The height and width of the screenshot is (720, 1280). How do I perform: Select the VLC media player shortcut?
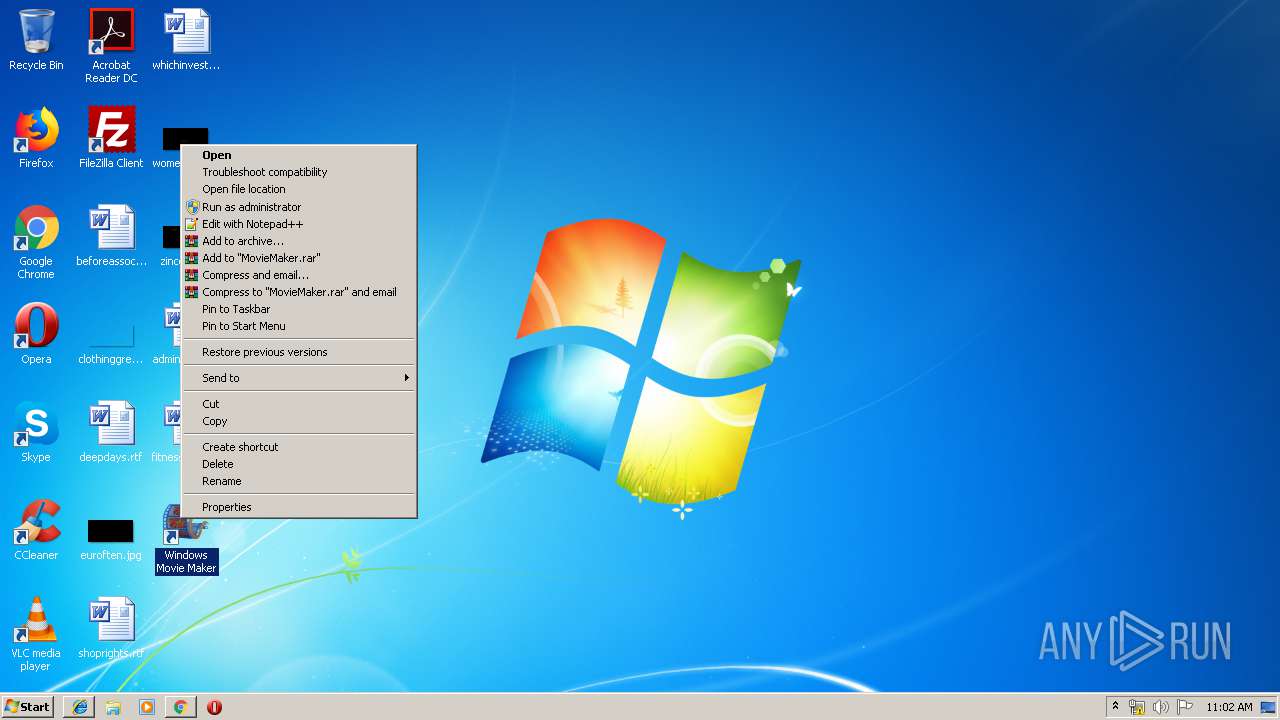(36, 634)
